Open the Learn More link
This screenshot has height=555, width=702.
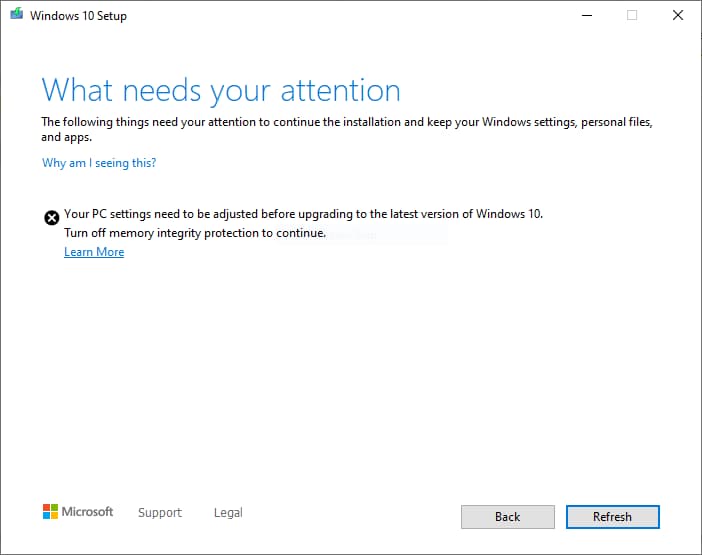[x=94, y=252]
